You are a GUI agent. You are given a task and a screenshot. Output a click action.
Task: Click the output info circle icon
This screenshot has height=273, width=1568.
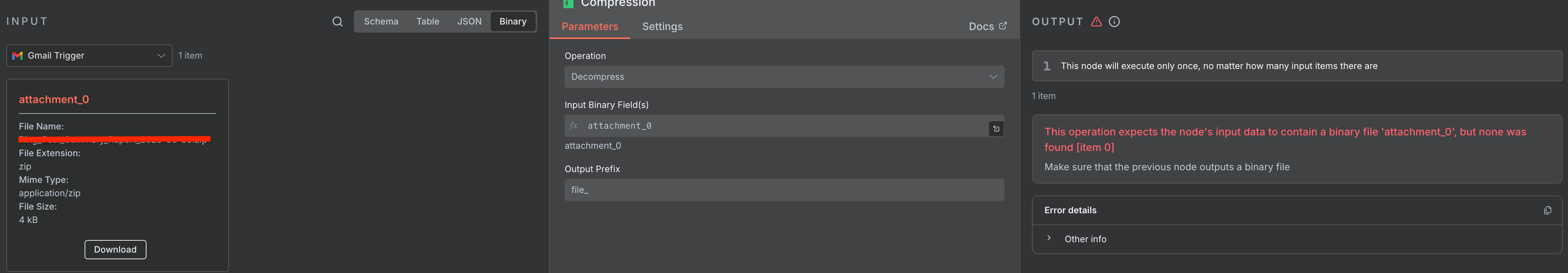(1114, 22)
